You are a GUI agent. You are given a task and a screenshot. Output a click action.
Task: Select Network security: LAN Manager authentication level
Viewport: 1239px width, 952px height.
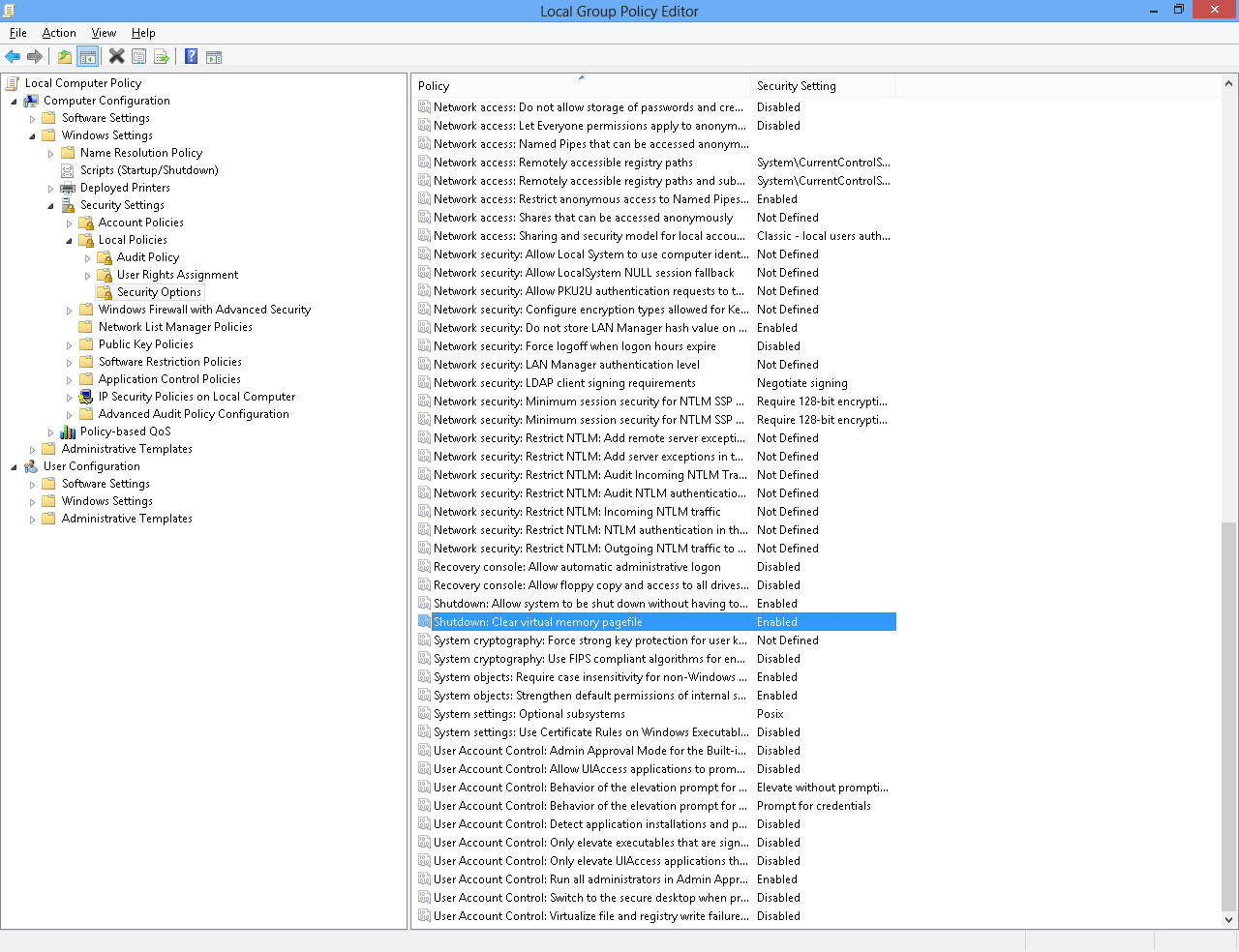(566, 365)
